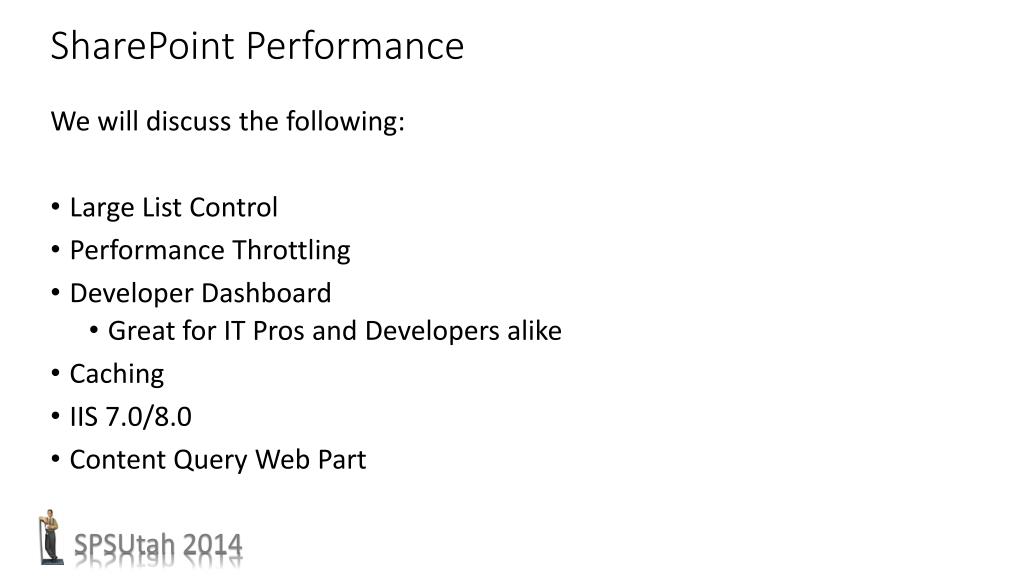Select the Developer Dashboard bullet item
The image size is (1024, 576).
click(x=200, y=293)
